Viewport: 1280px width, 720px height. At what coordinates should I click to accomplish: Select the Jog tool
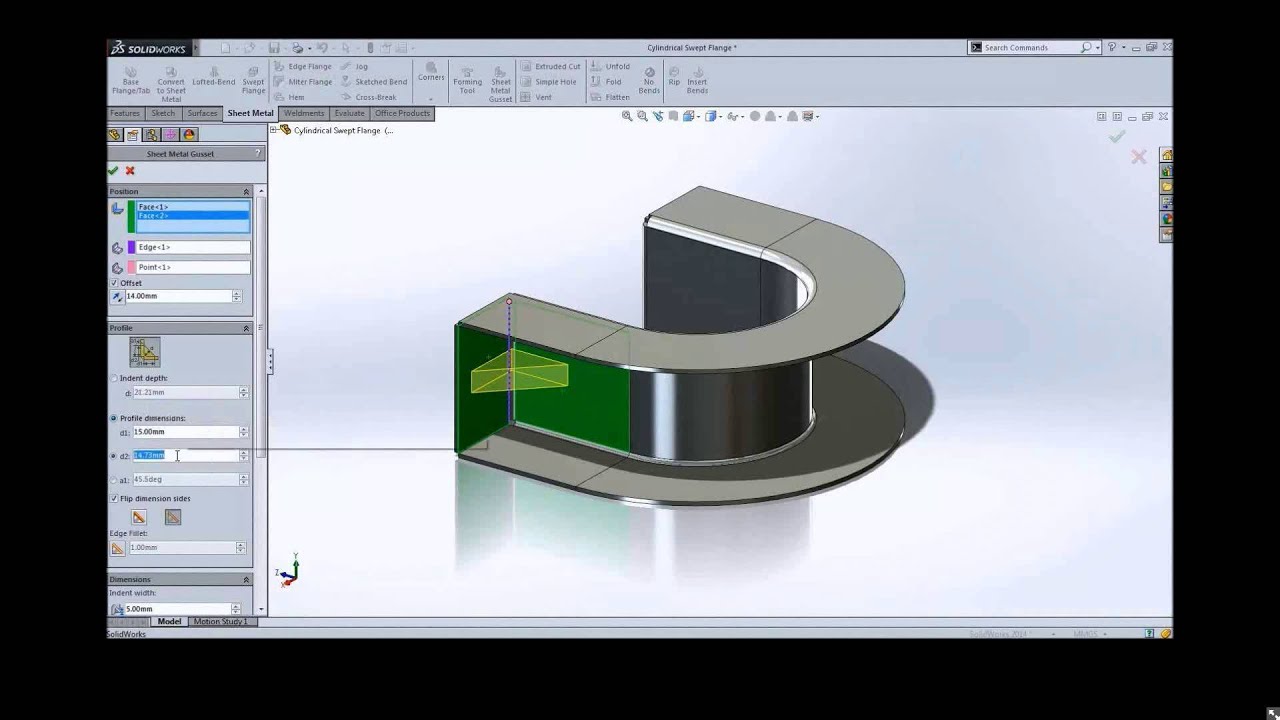pyautogui.click(x=354, y=66)
